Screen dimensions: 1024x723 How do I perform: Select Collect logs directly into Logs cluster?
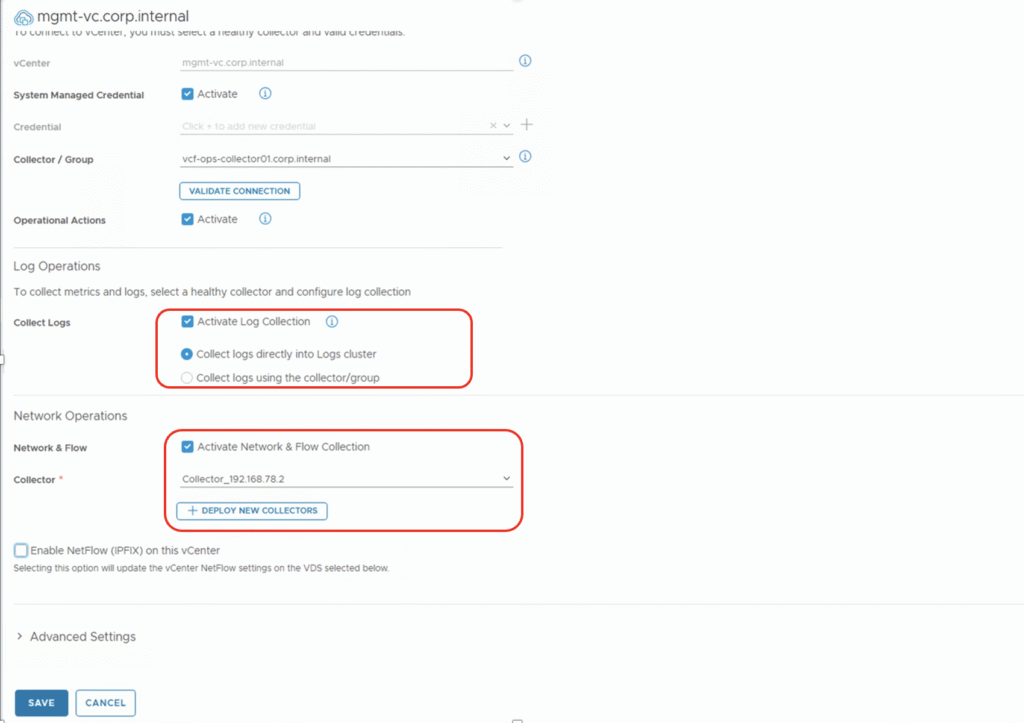click(186, 354)
